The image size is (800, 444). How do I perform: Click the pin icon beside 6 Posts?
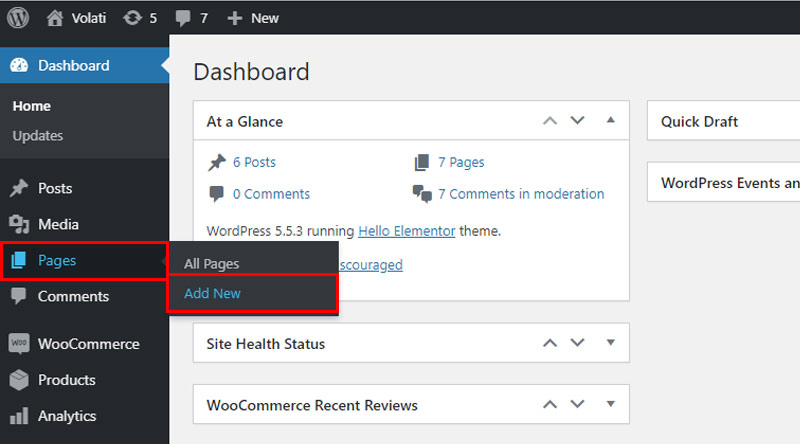tap(216, 162)
